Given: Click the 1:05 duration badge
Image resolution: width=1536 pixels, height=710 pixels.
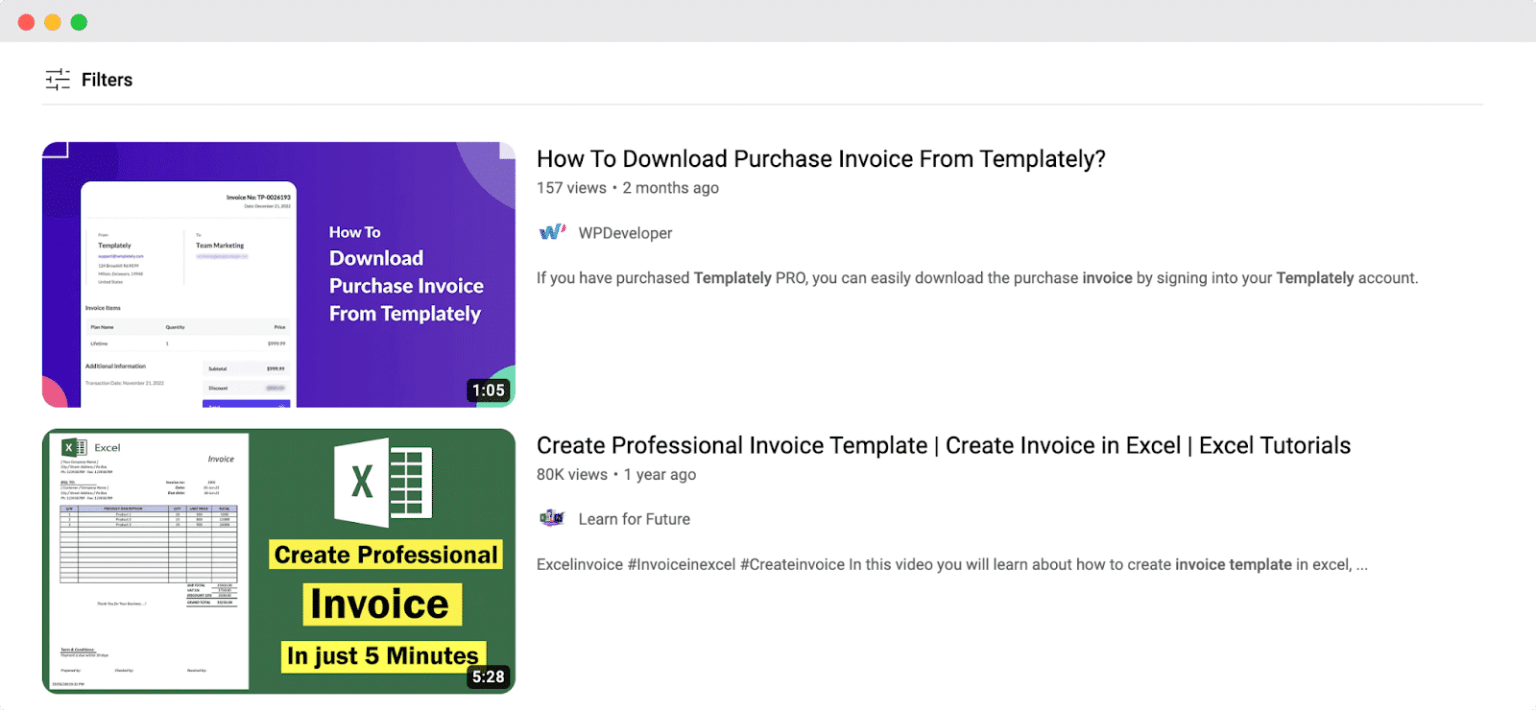Looking at the screenshot, I should pos(489,390).
